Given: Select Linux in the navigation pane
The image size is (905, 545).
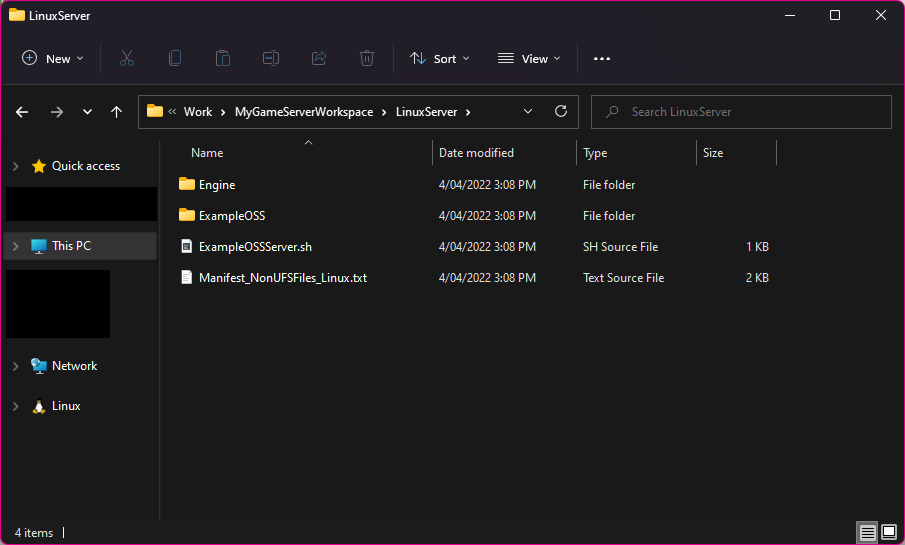Looking at the screenshot, I should (x=66, y=407).
